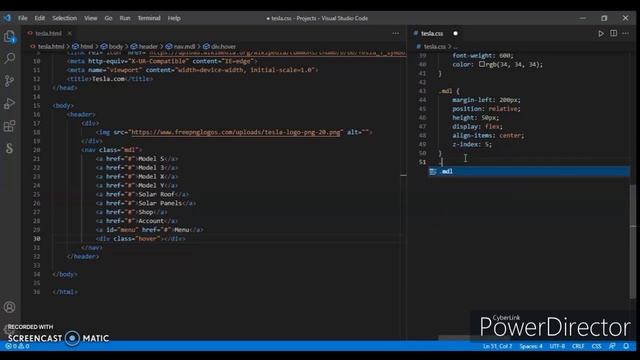Open the Search view in activity bar
The image size is (640, 360).
pos(9,58)
